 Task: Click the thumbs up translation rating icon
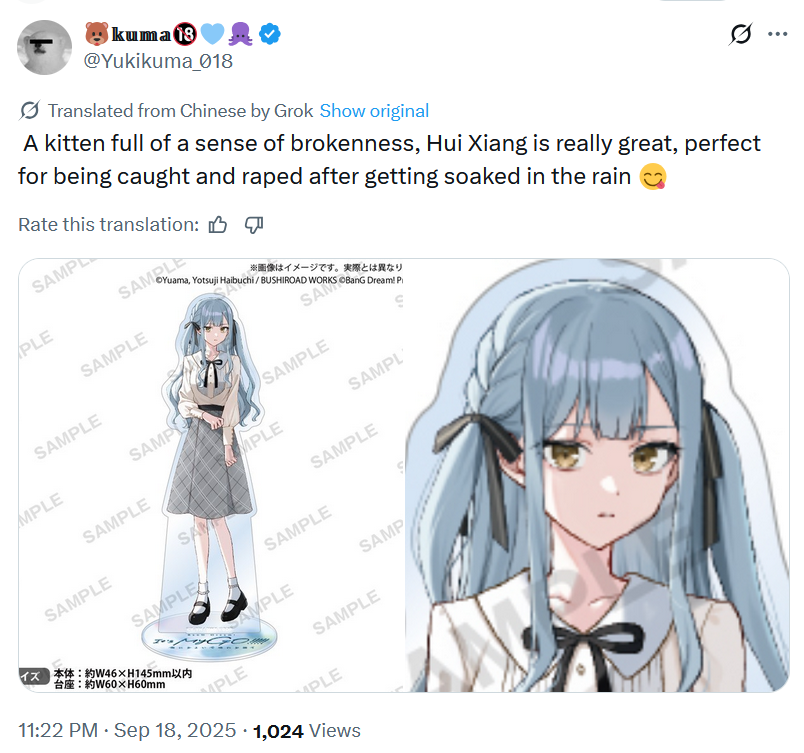tap(218, 225)
